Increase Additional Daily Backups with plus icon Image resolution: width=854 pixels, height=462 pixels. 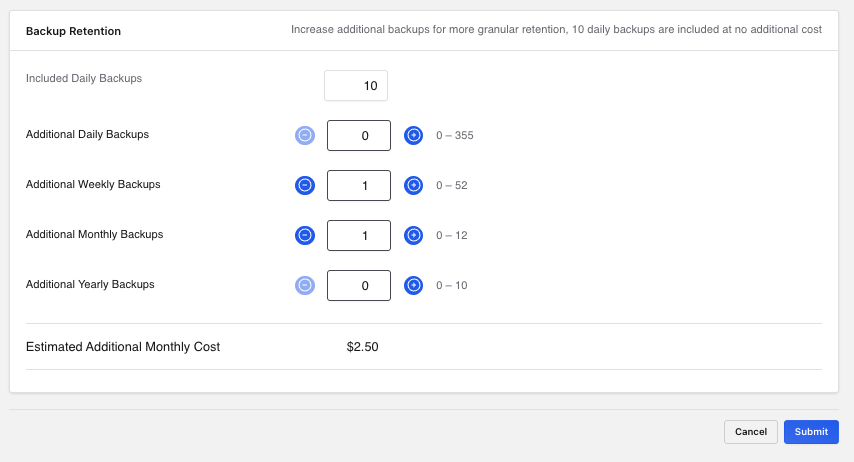413,135
